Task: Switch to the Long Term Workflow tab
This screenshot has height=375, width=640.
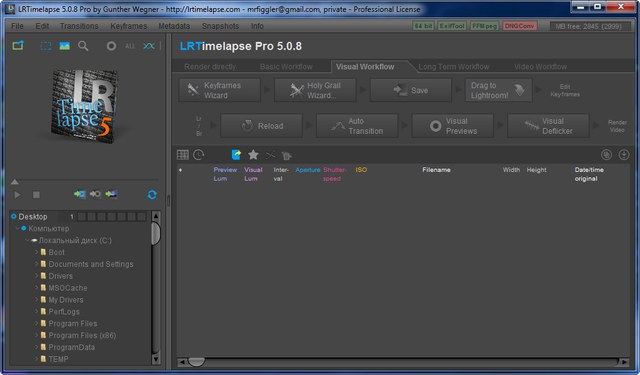Action: (454, 67)
